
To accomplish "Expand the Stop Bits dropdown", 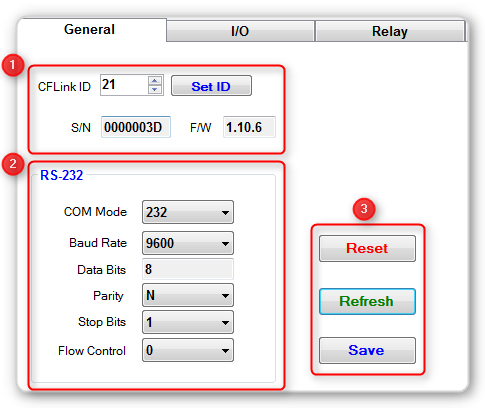I will point(188,322).
